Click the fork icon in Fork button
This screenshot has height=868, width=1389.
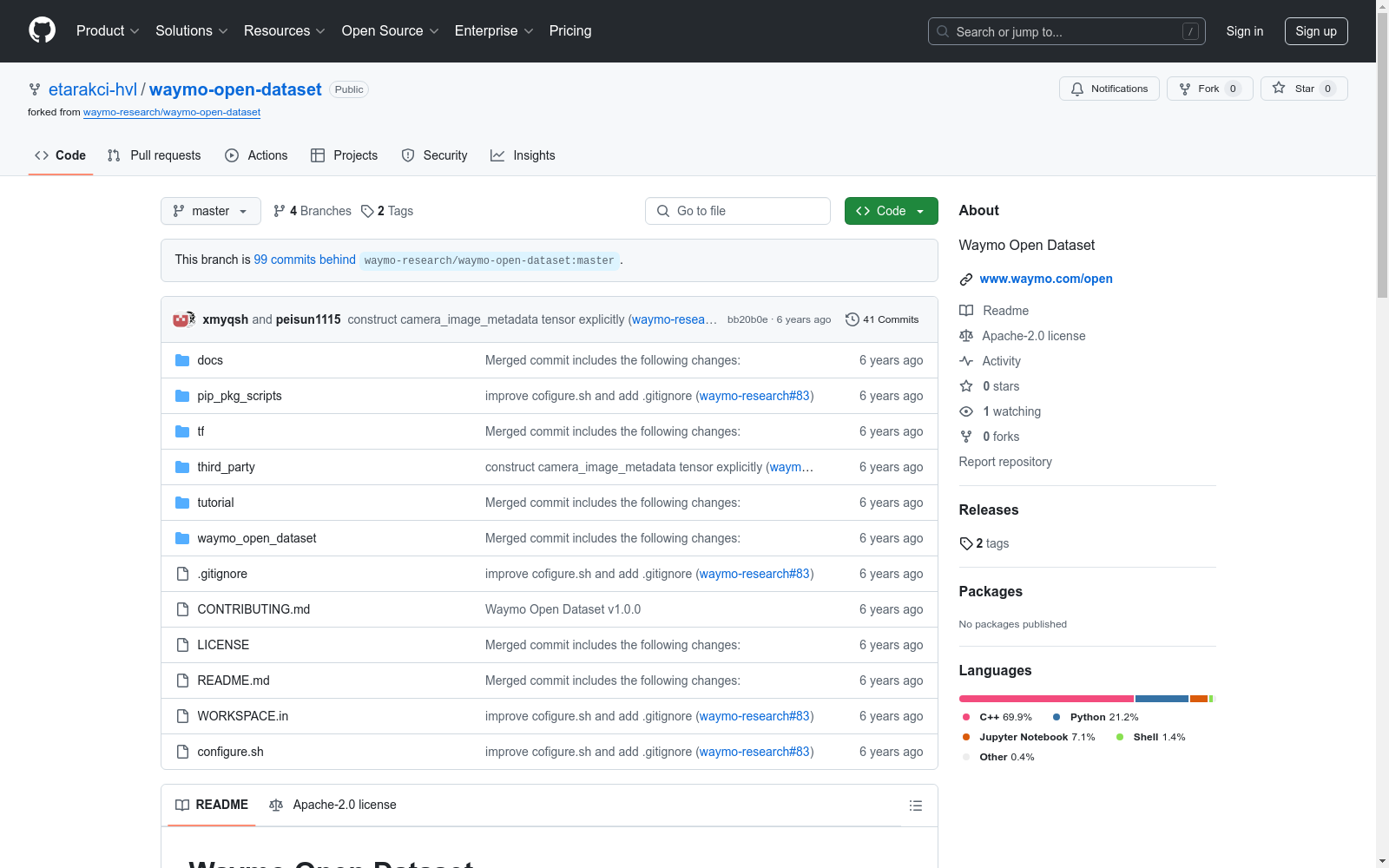(1185, 89)
